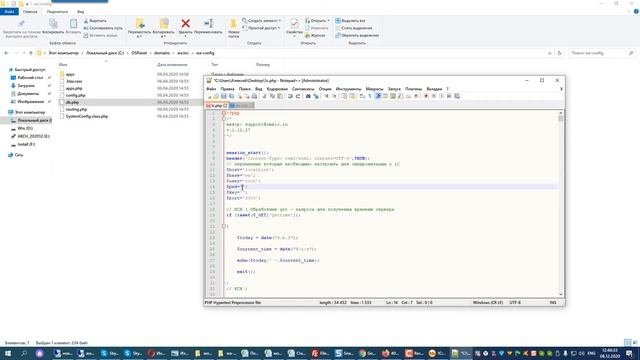The width and height of the screenshot is (640, 360).
Task: Click the Notepad++ vertical scrollbar
Action: 561,203
